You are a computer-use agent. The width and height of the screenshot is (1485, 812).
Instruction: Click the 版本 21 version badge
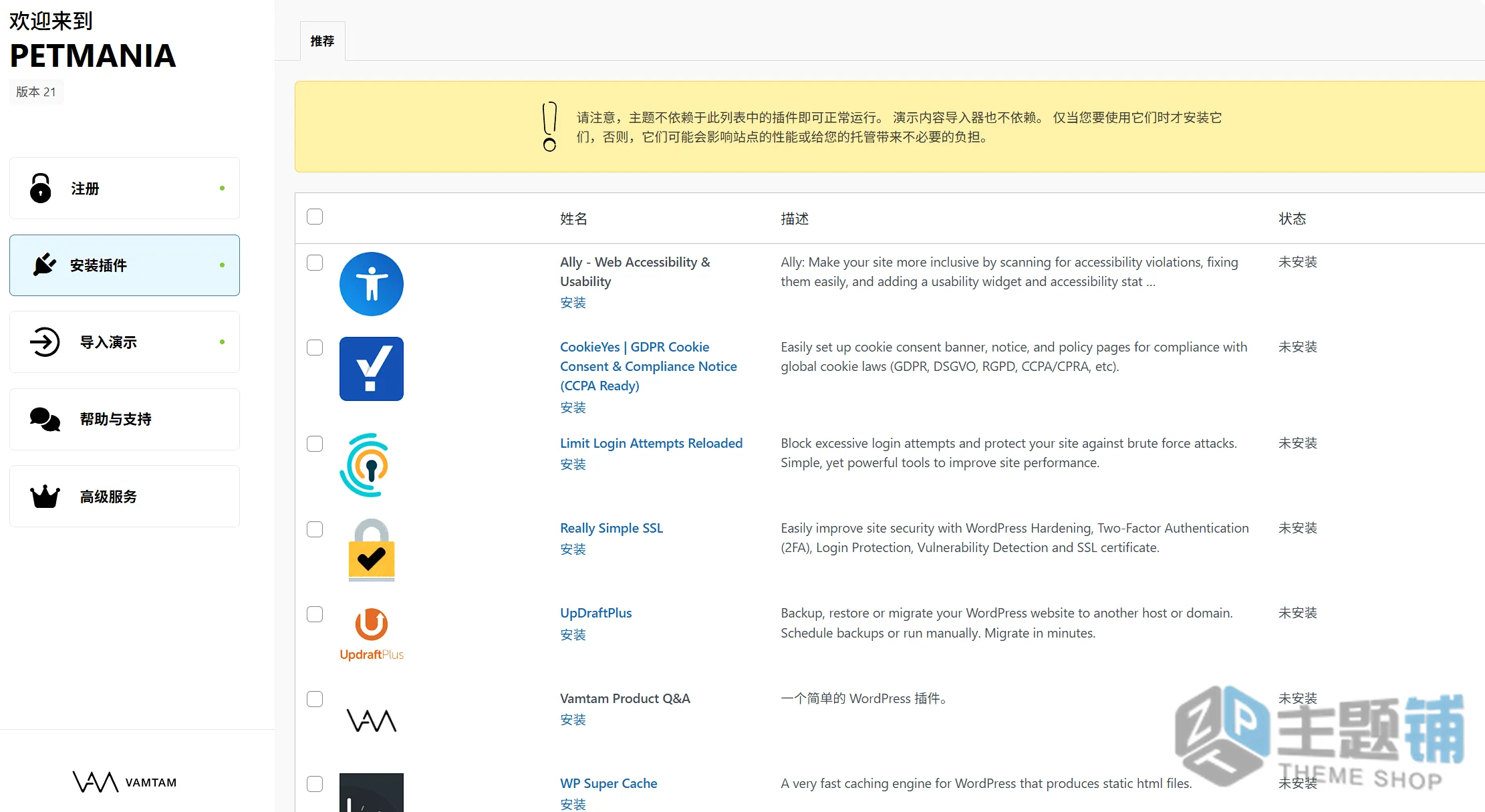(36, 92)
